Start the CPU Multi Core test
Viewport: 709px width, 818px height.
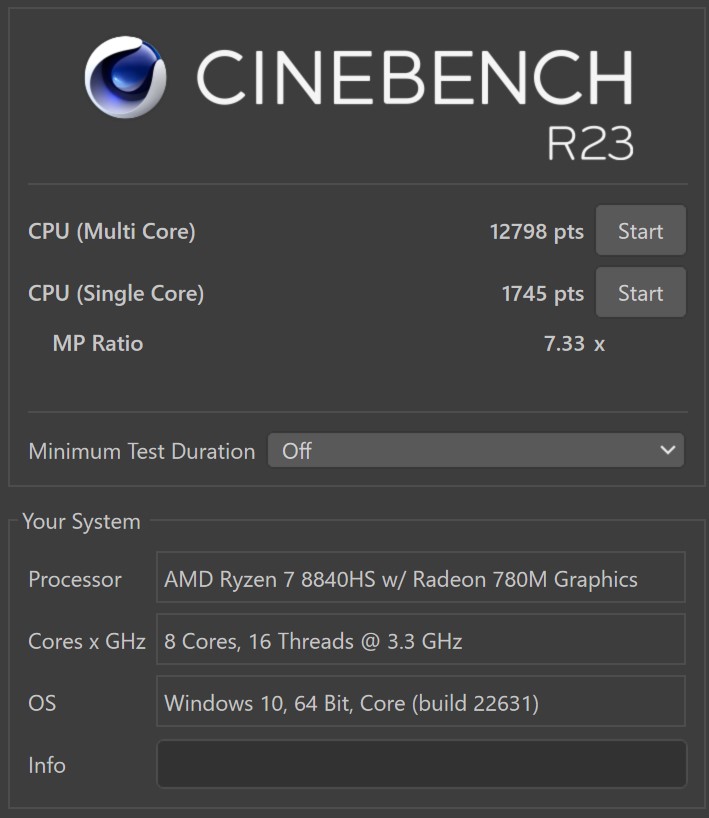(641, 231)
